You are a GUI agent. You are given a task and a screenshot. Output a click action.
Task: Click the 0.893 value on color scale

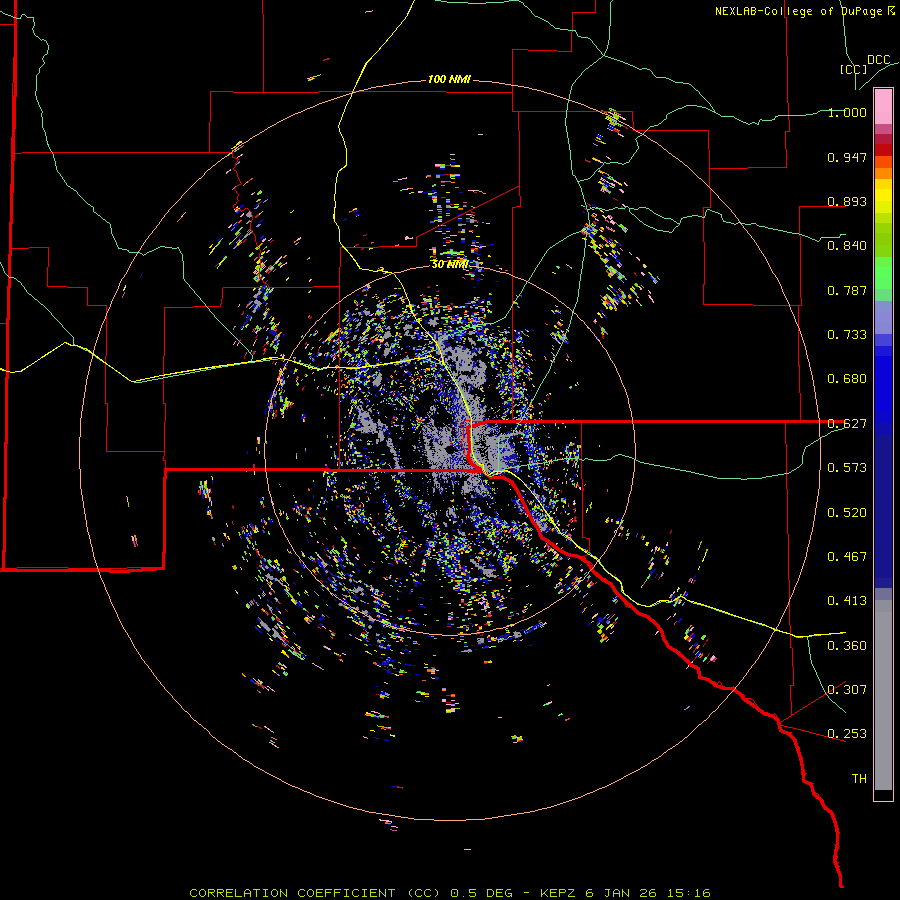(x=847, y=201)
